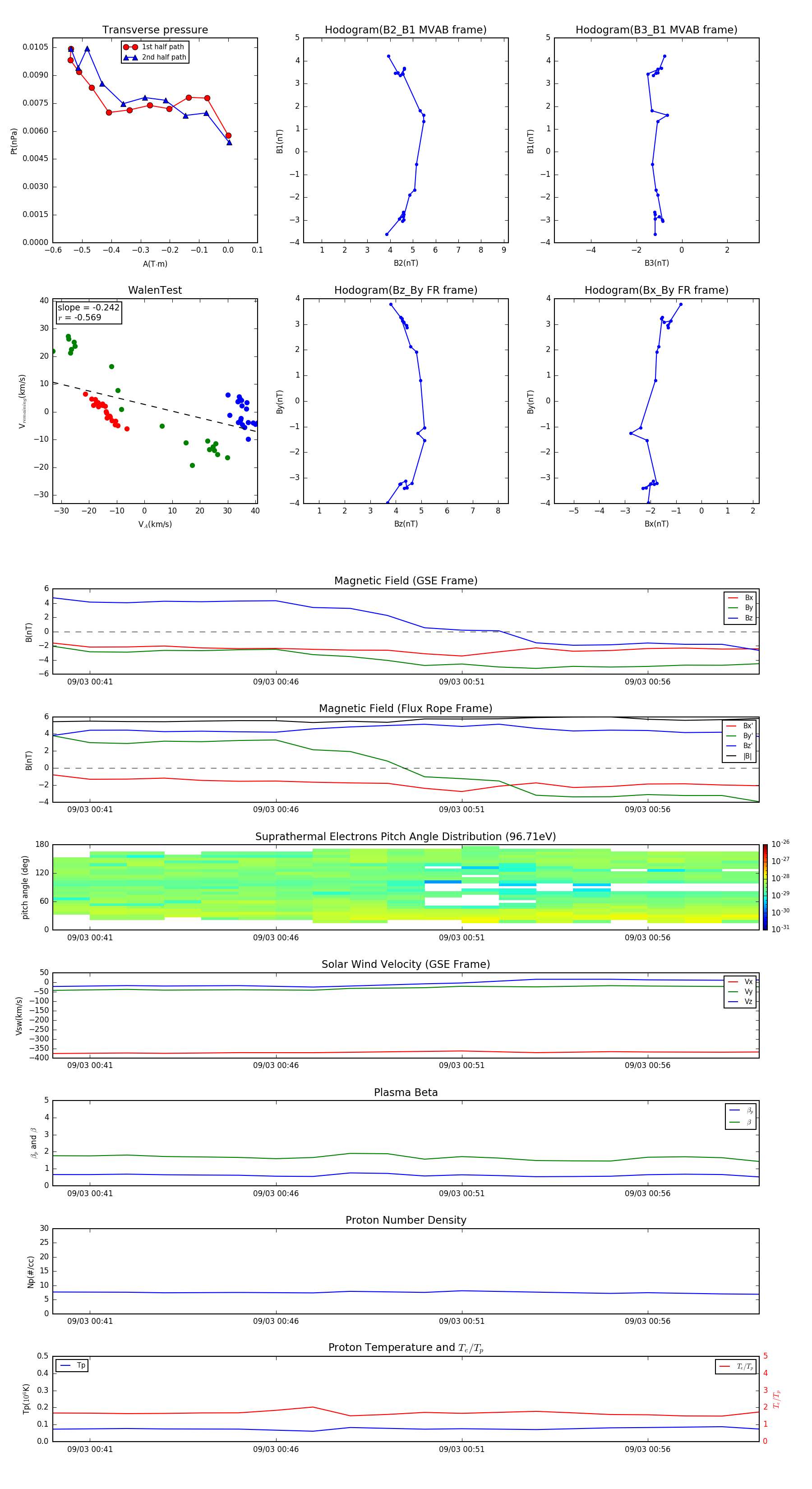Viewport: 812px width, 1489px height.
Task: Click "09/03 00:51" tick under Plasma Beta plot
Action: (x=461, y=1193)
